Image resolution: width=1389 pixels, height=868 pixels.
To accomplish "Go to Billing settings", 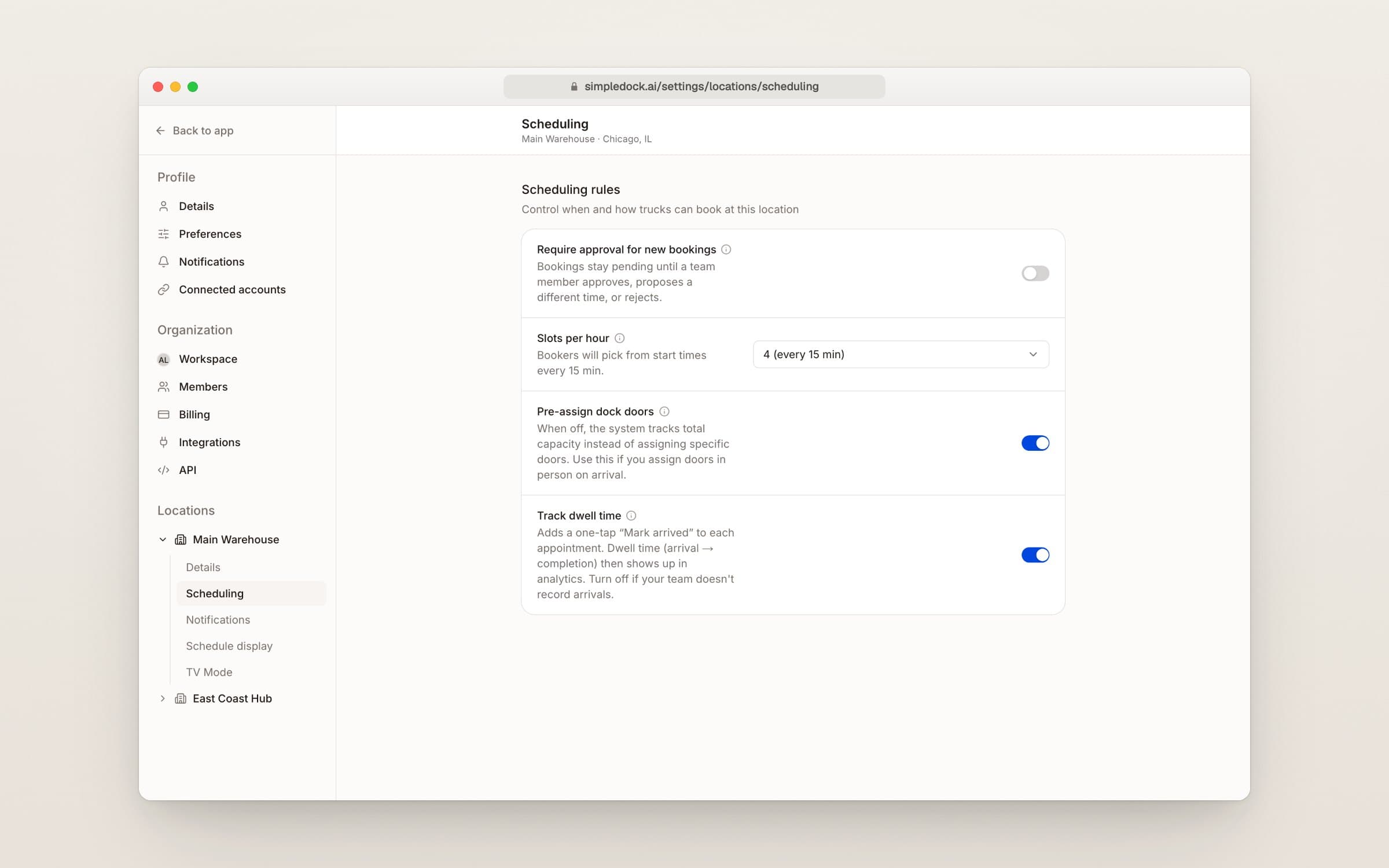I will pyautogui.click(x=194, y=414).
